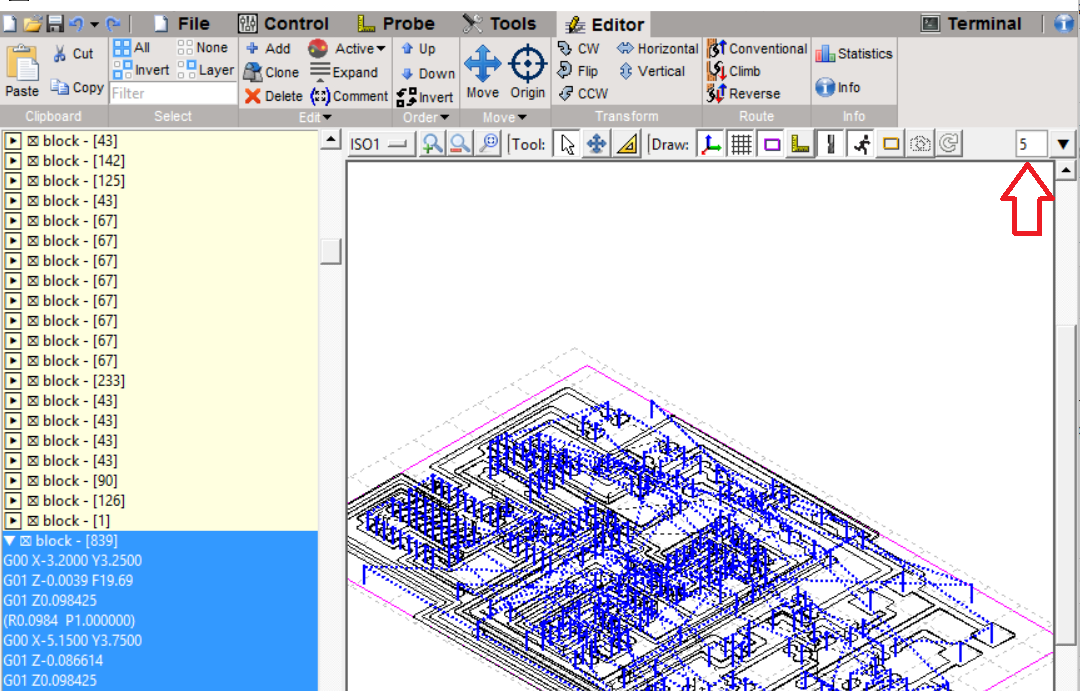Select All blocks
This screenshot has height=691, width=1080.
tap(132, 48)
